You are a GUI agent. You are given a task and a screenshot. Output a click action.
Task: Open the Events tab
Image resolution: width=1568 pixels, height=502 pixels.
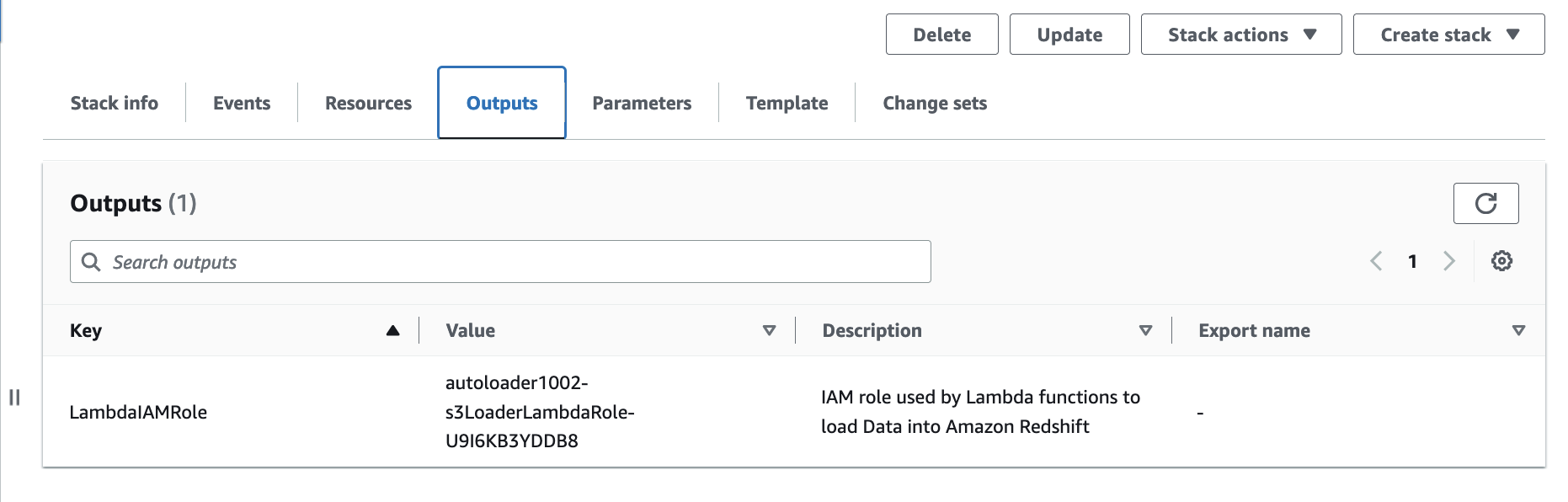[x=242, y=103]
